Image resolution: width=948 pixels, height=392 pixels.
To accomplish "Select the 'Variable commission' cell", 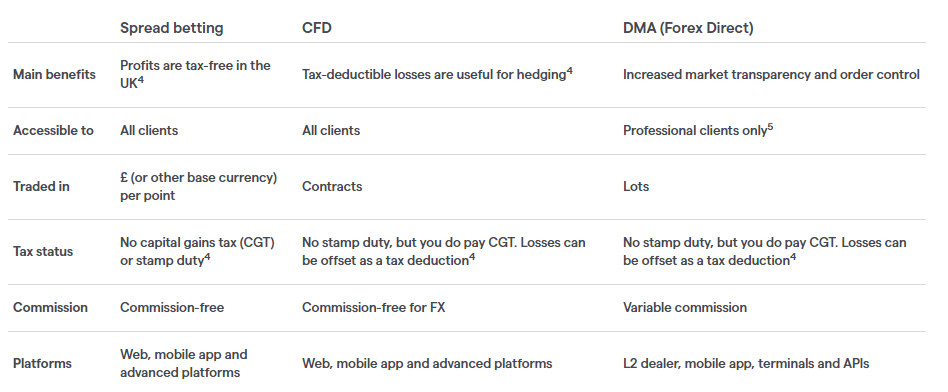I will [x=685, y=307].
